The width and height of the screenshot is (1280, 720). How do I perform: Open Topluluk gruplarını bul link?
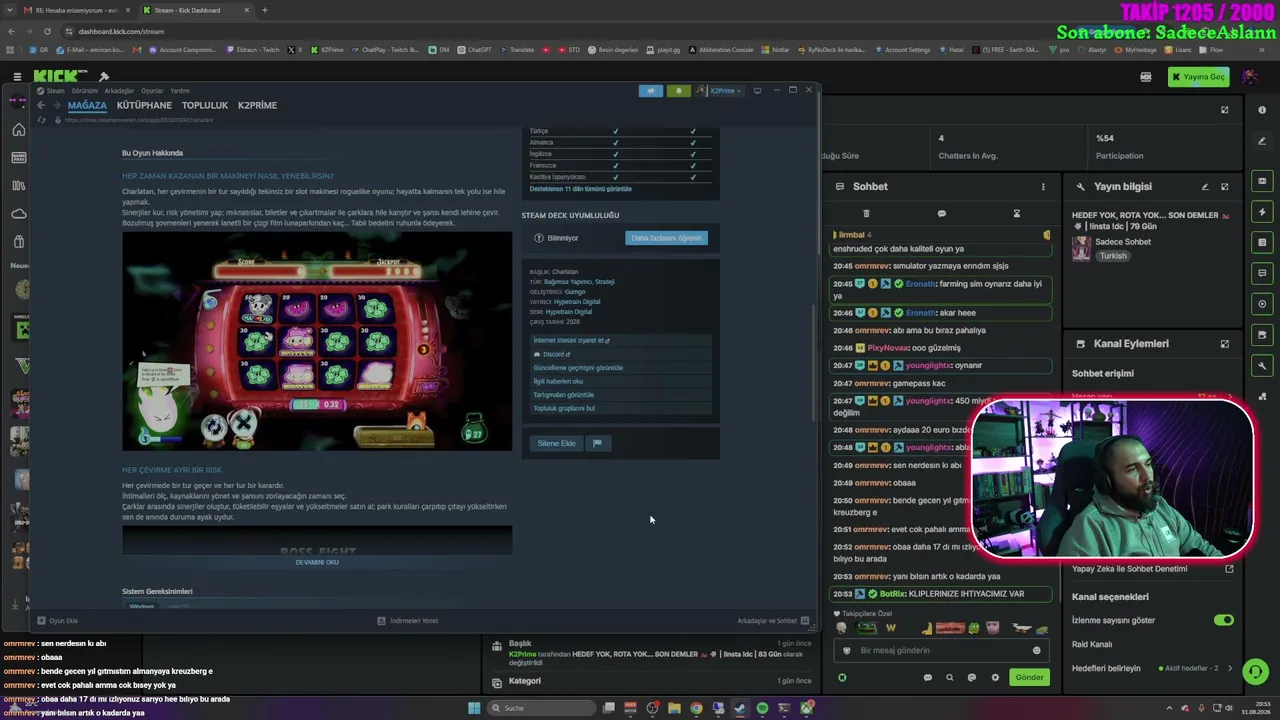click(x=564, y=408)
